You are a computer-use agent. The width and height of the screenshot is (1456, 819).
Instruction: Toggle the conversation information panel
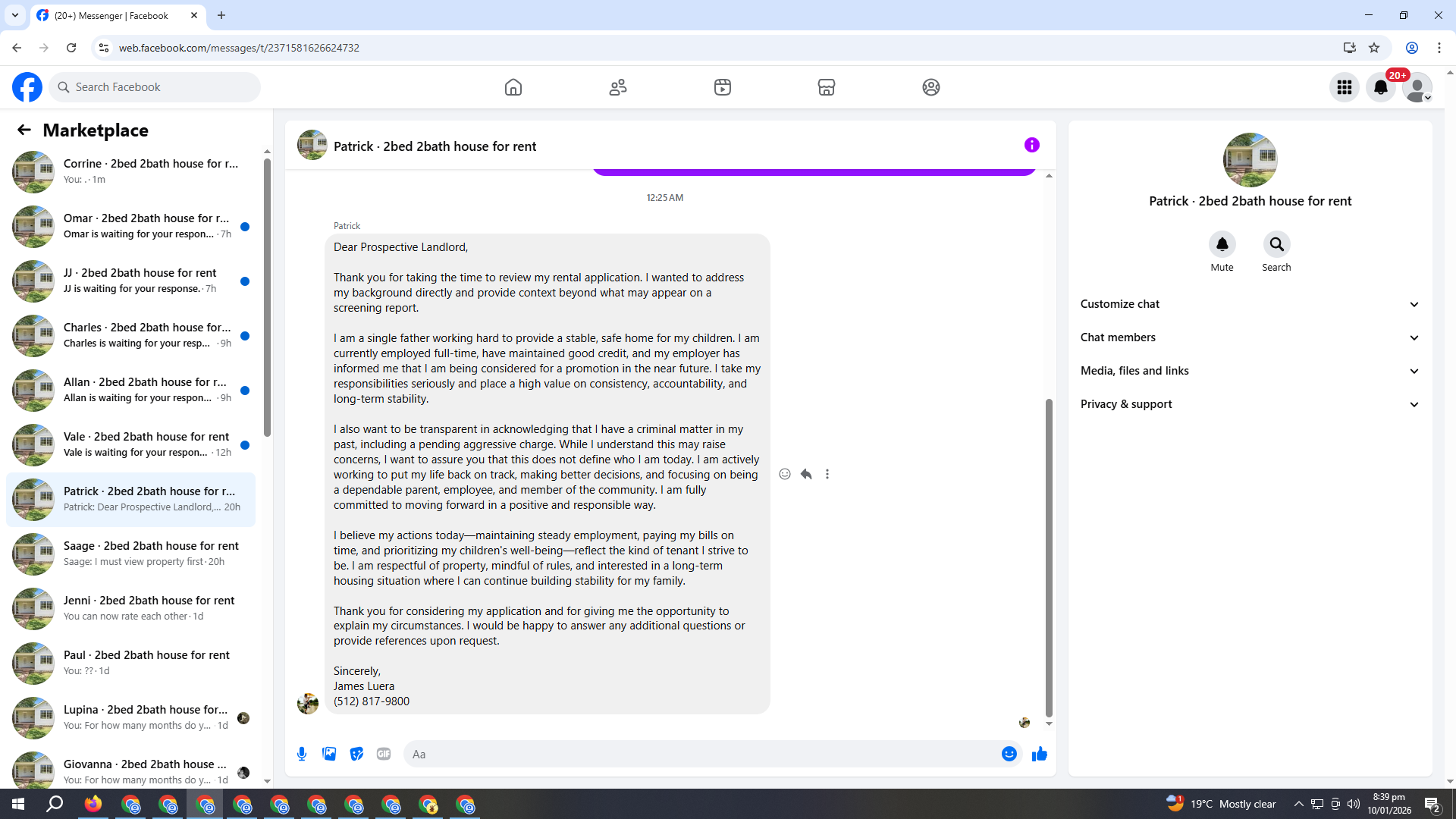coord(1031,145)
